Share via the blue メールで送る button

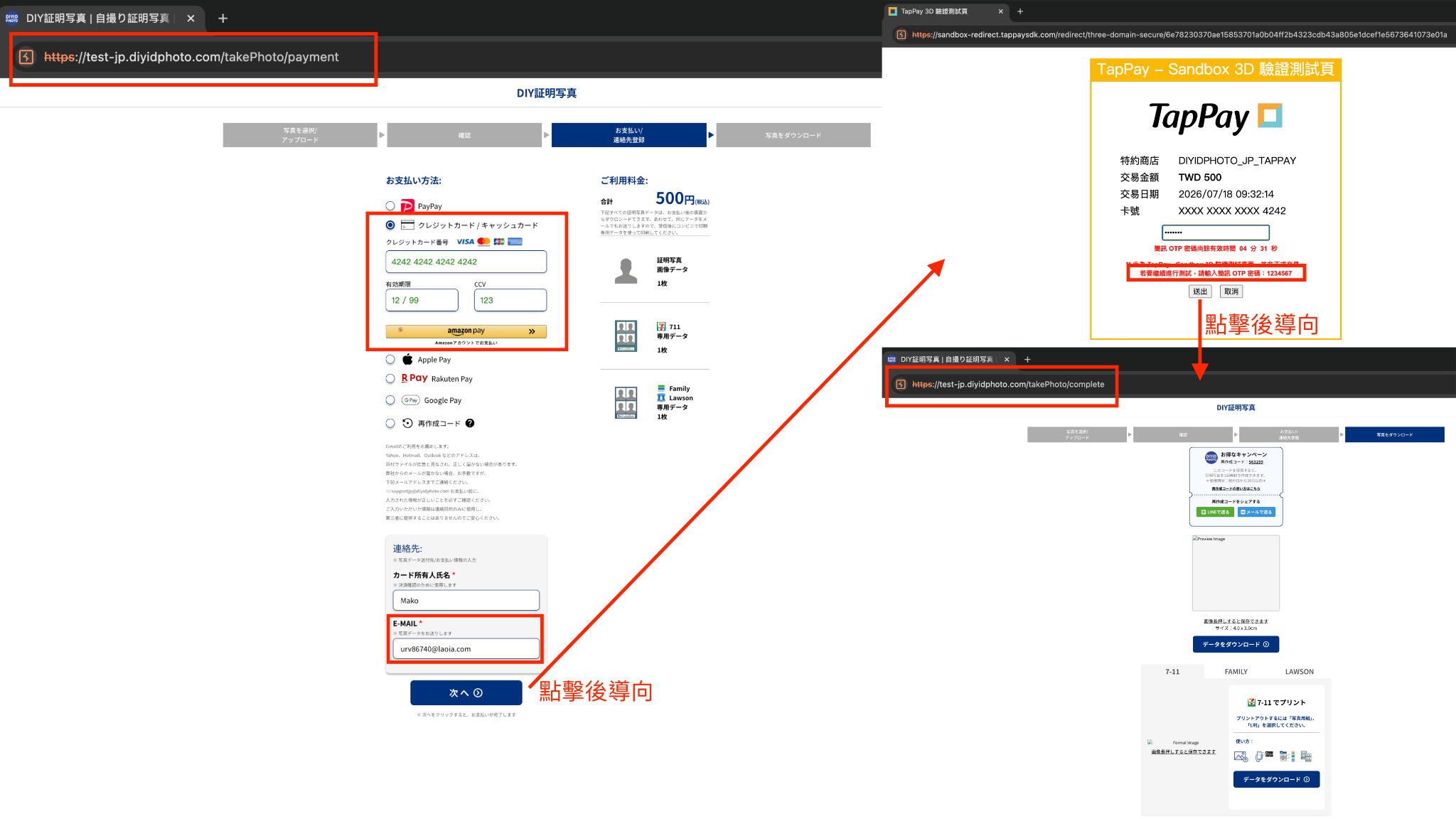[1256, 512]
